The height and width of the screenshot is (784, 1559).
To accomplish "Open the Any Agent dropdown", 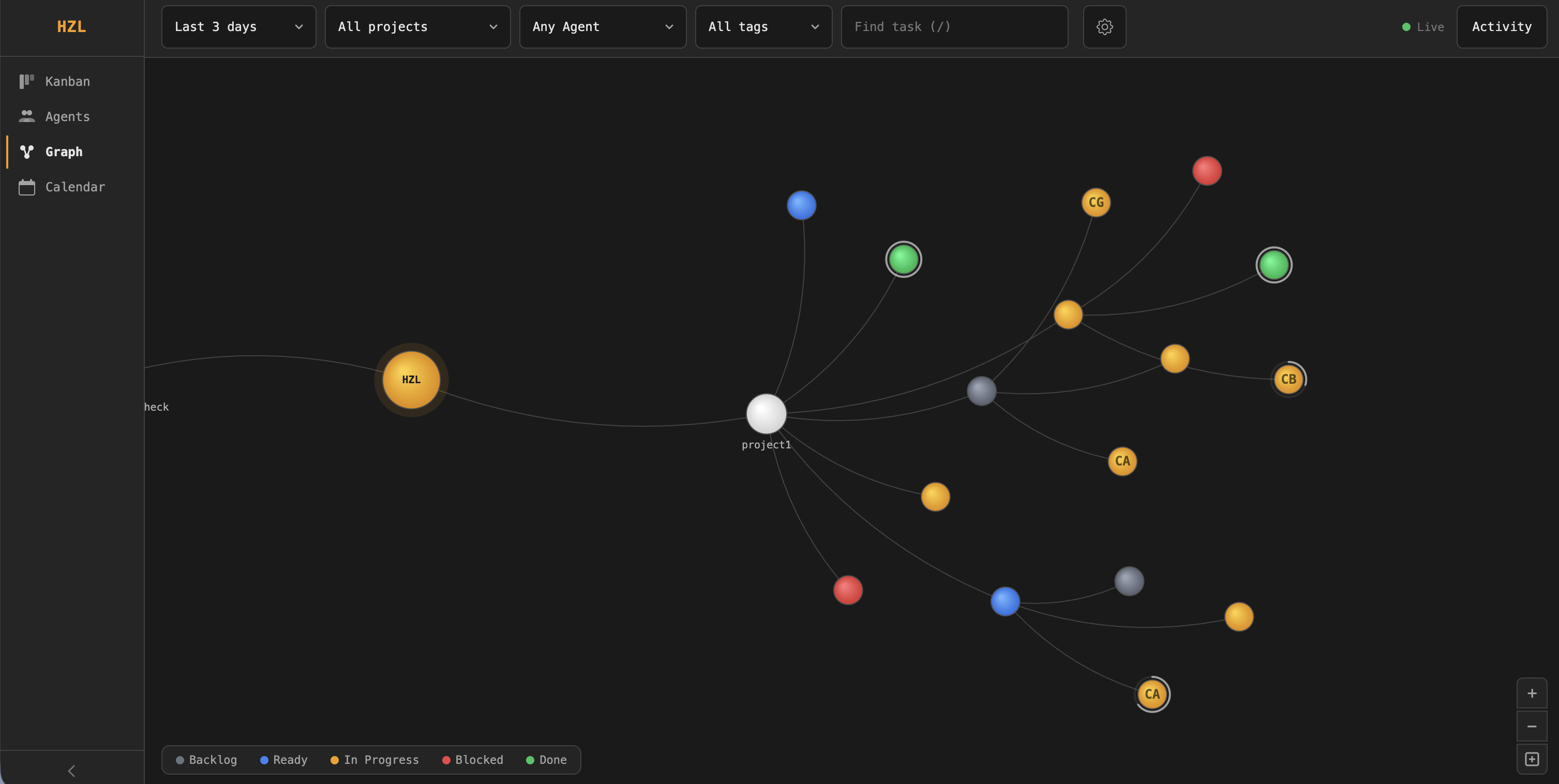I will 602,26.
